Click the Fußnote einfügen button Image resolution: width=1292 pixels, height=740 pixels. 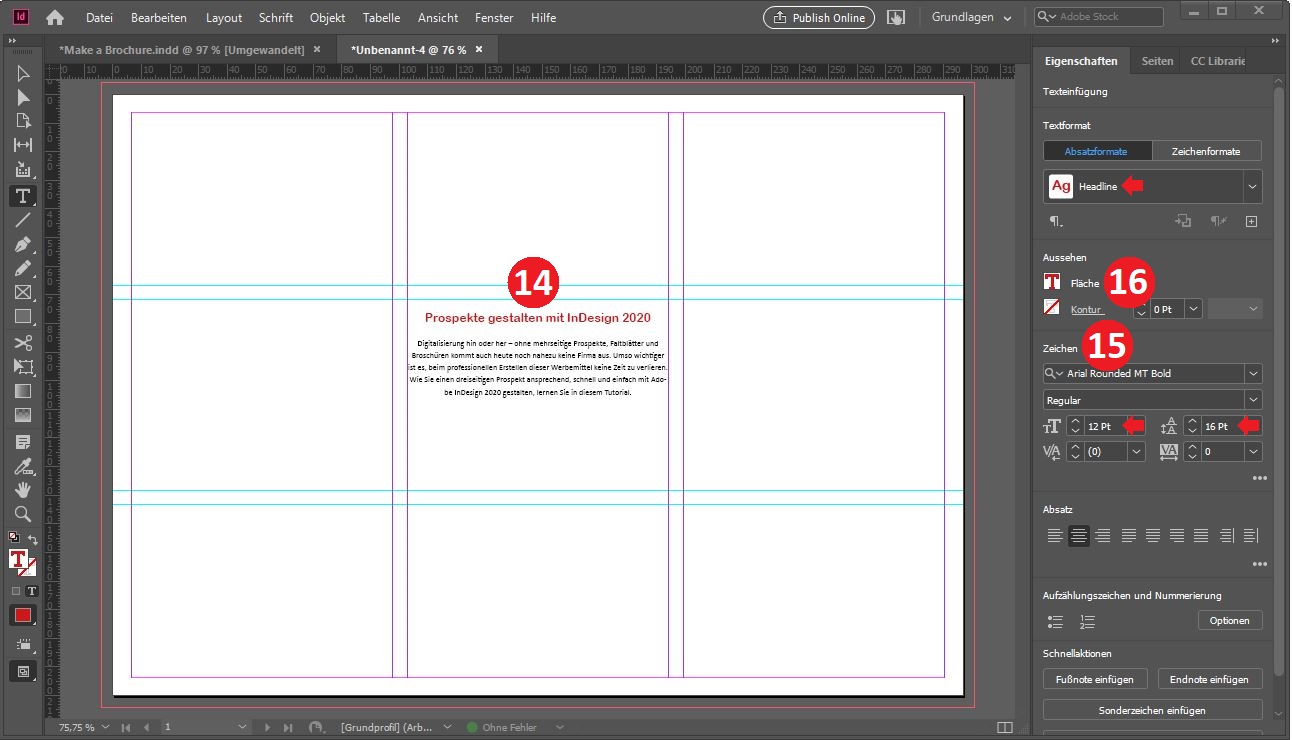coord(1095,679)
